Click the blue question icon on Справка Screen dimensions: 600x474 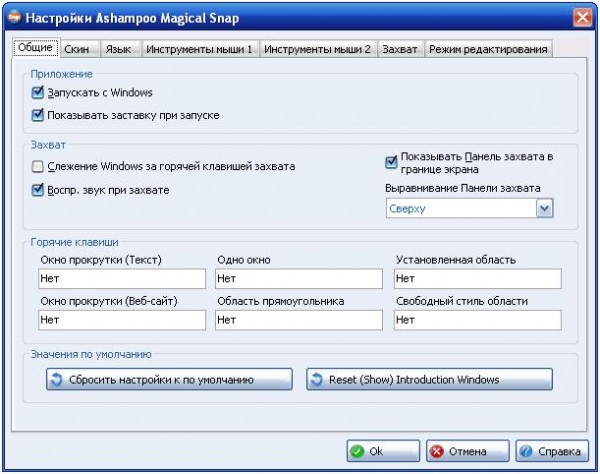(x=526, y=451)
